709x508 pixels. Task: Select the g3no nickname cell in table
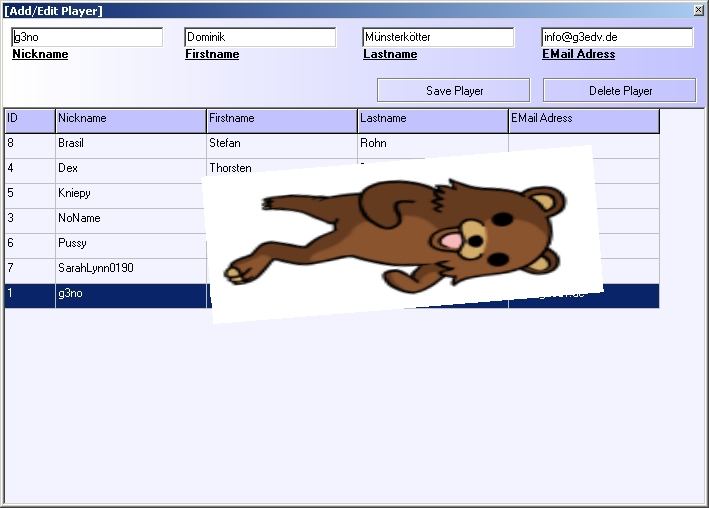[x=131, y=296]
